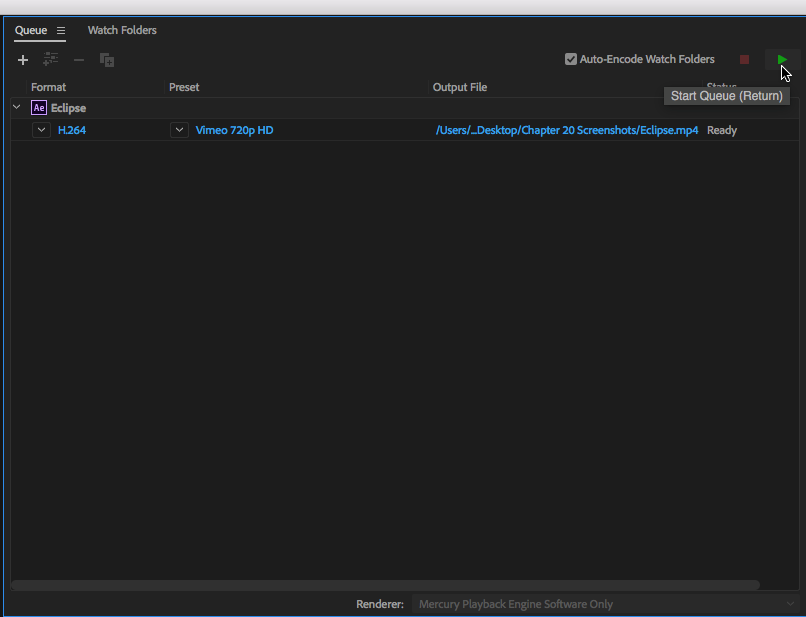Viewport: 806px width, 617px height.
Task: Click the Remove minus icon
Action: pyautogui.click(x=79, y=60)
